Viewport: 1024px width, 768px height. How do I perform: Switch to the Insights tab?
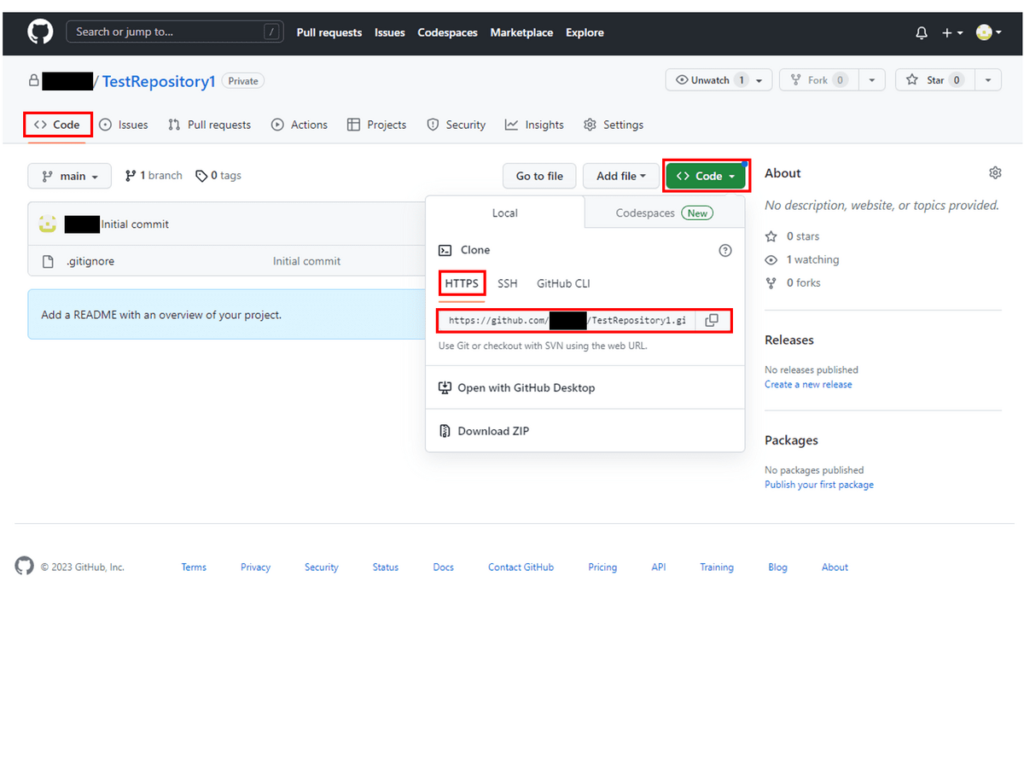click(534, 125)
